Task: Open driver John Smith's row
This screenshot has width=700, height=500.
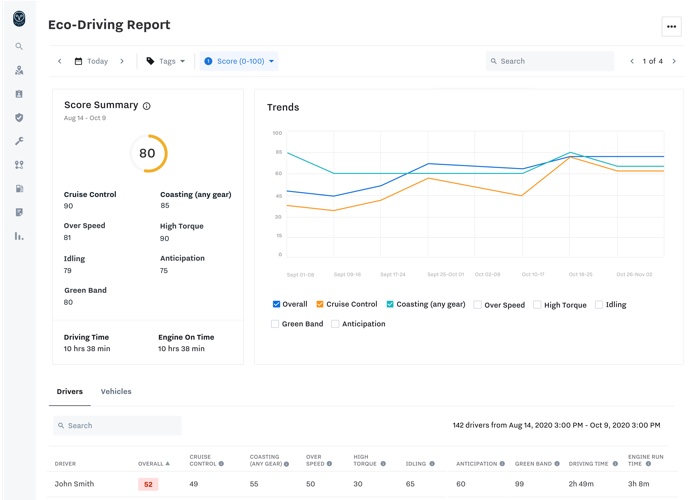Action: tap(362, 484)
